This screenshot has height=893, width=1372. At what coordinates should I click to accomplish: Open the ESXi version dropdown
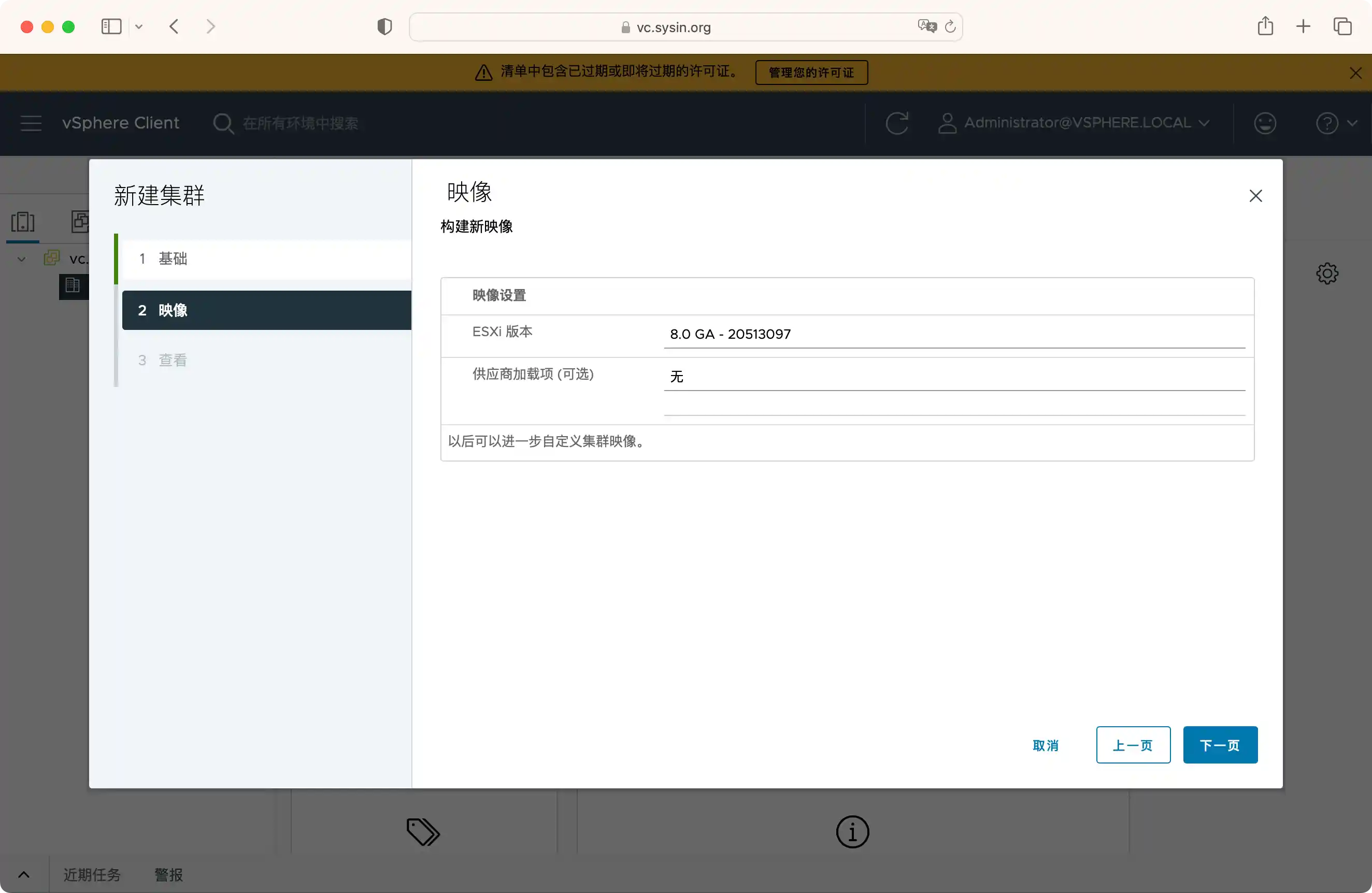[x=954, y=334]
